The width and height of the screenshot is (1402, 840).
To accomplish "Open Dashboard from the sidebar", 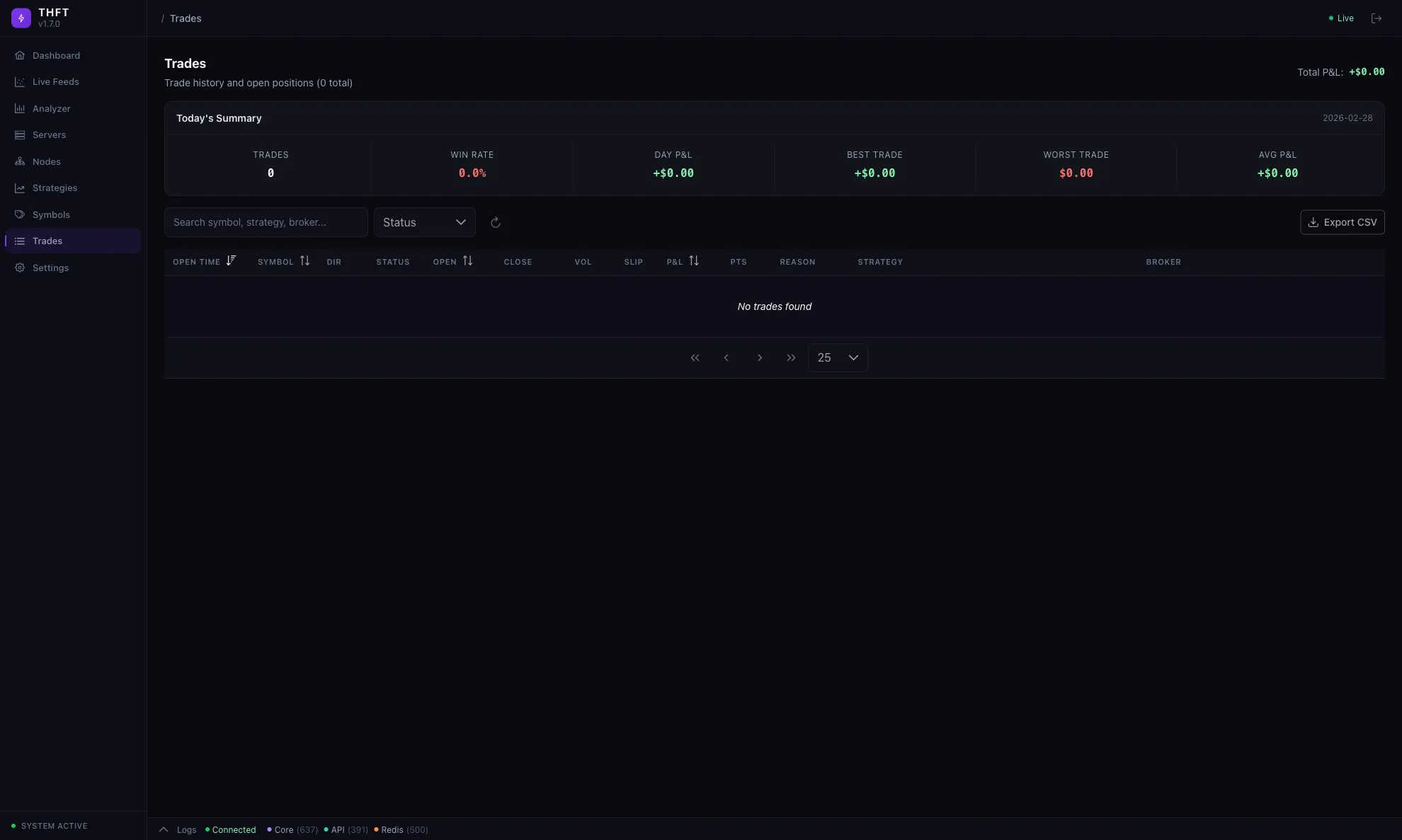I will [56, 55].
